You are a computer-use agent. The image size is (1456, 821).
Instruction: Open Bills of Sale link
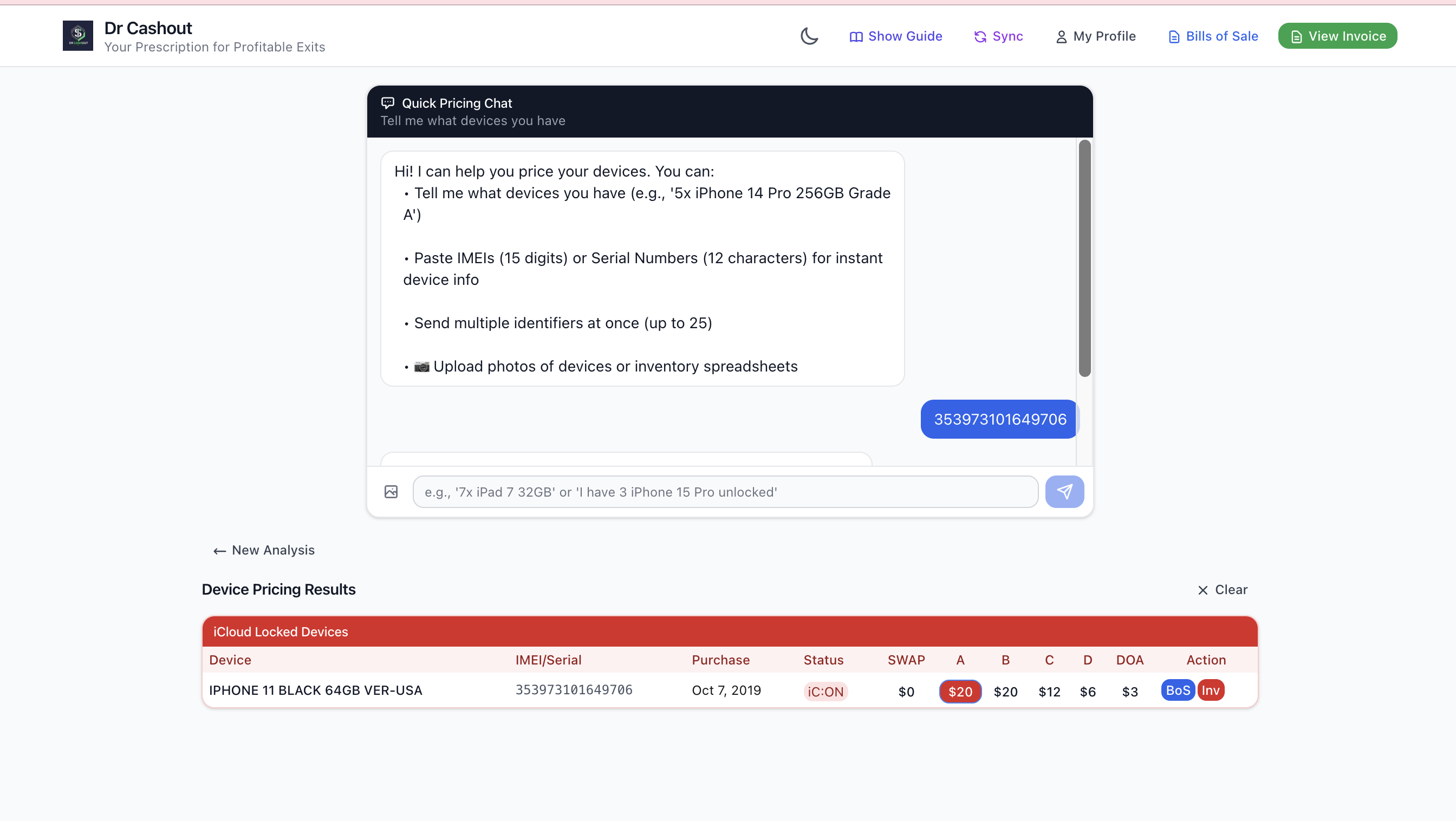point(1213,36)
